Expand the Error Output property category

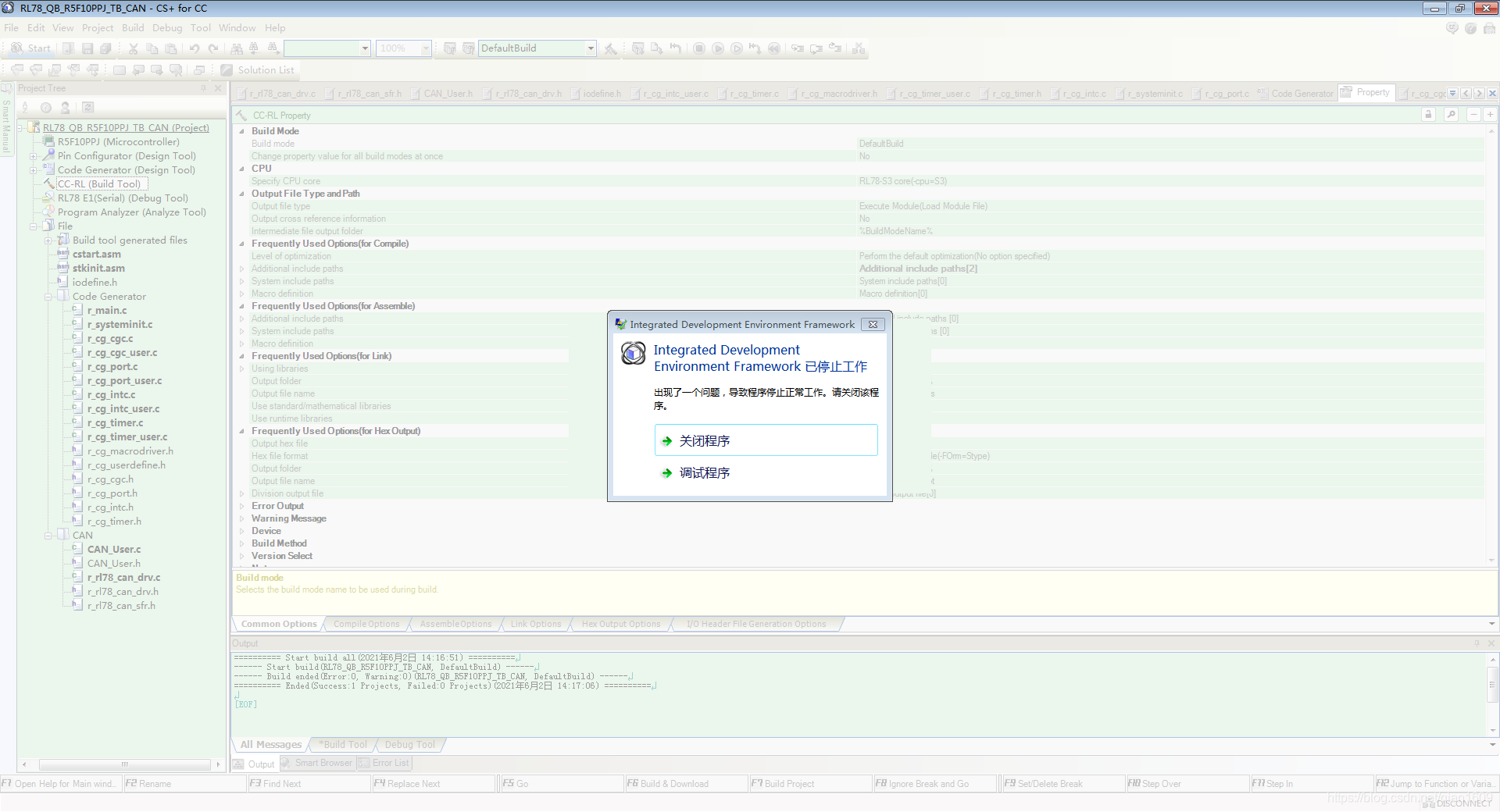click(x=241, y=506)
